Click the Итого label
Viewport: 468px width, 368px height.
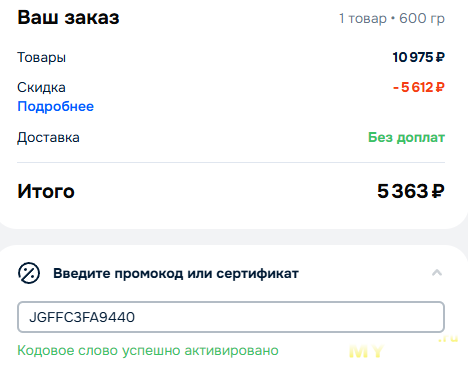click(x=46, y=191)
